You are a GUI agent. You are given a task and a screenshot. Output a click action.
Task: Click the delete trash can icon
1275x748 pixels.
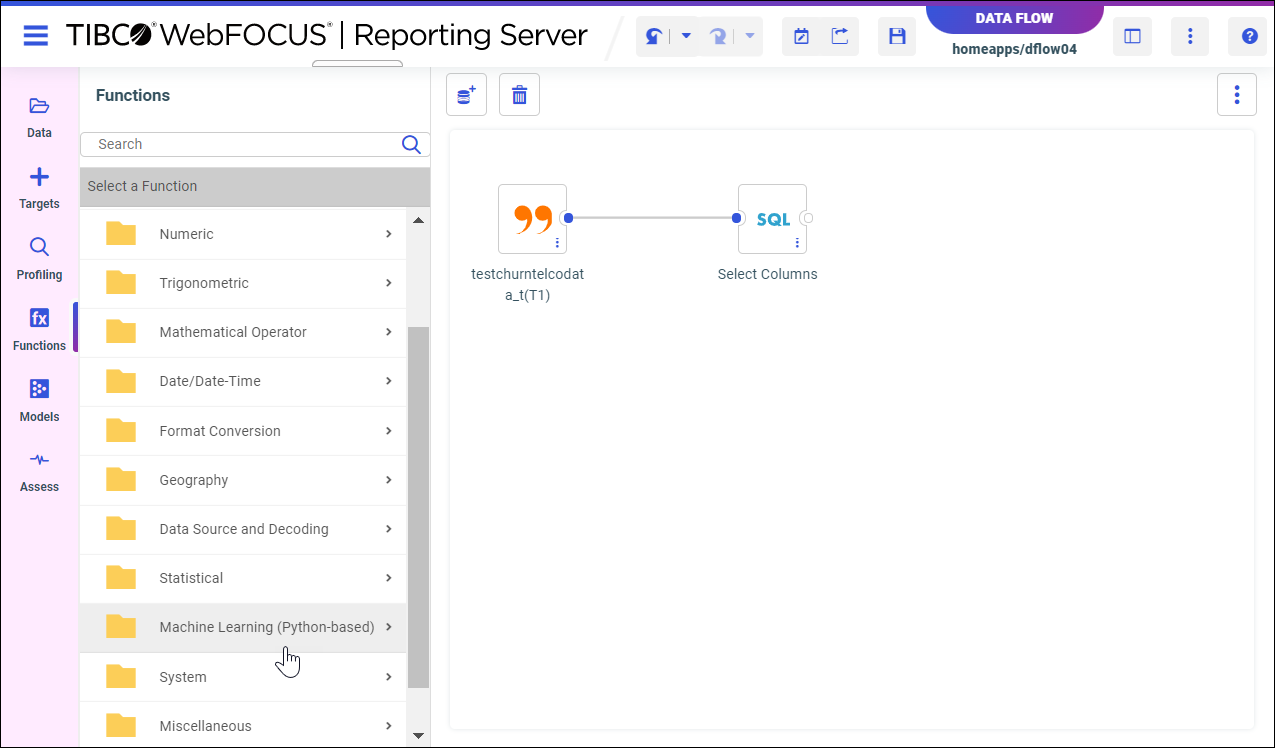(x=519, y=95)
